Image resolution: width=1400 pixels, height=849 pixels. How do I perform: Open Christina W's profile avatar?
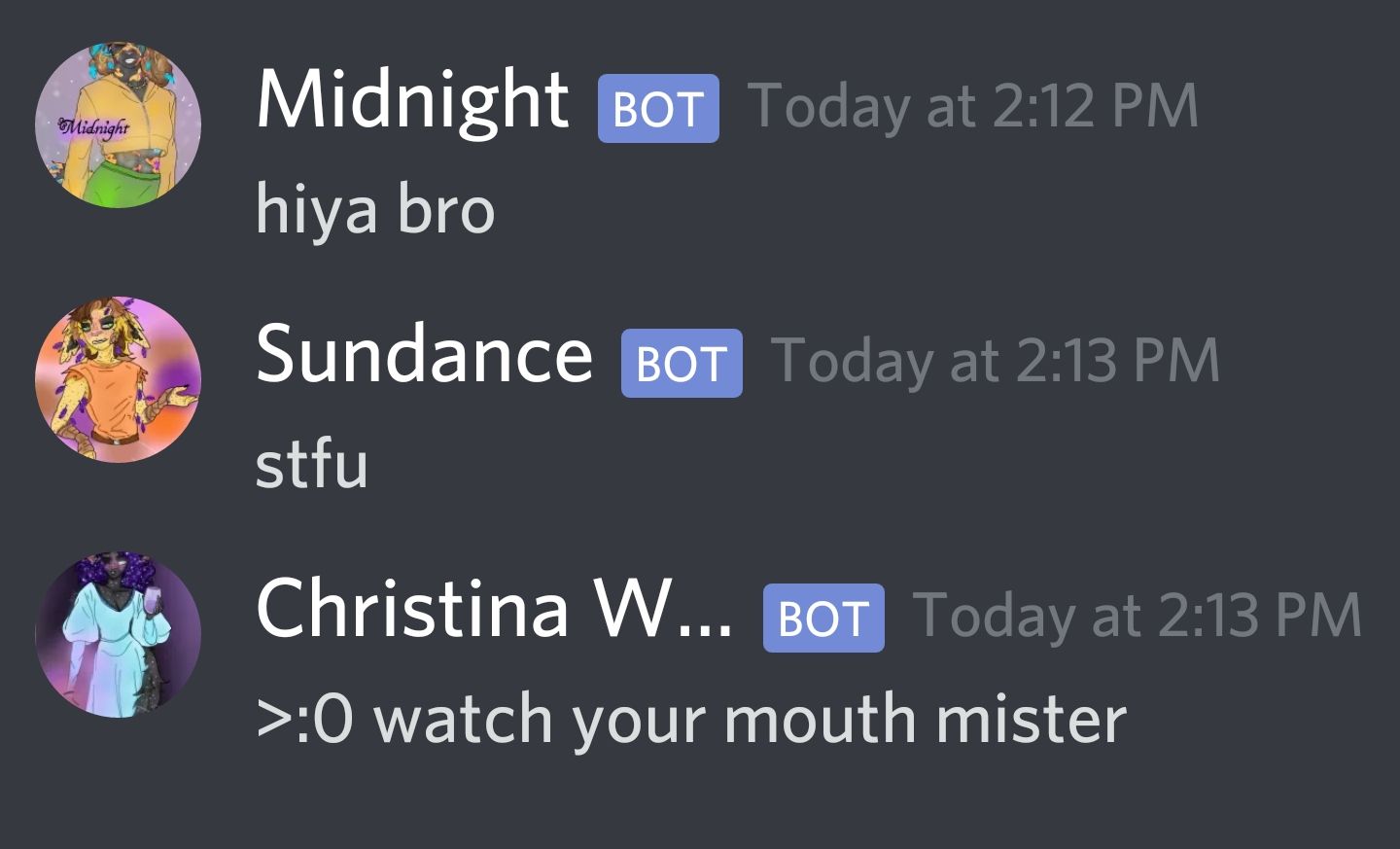pos(118,634)
